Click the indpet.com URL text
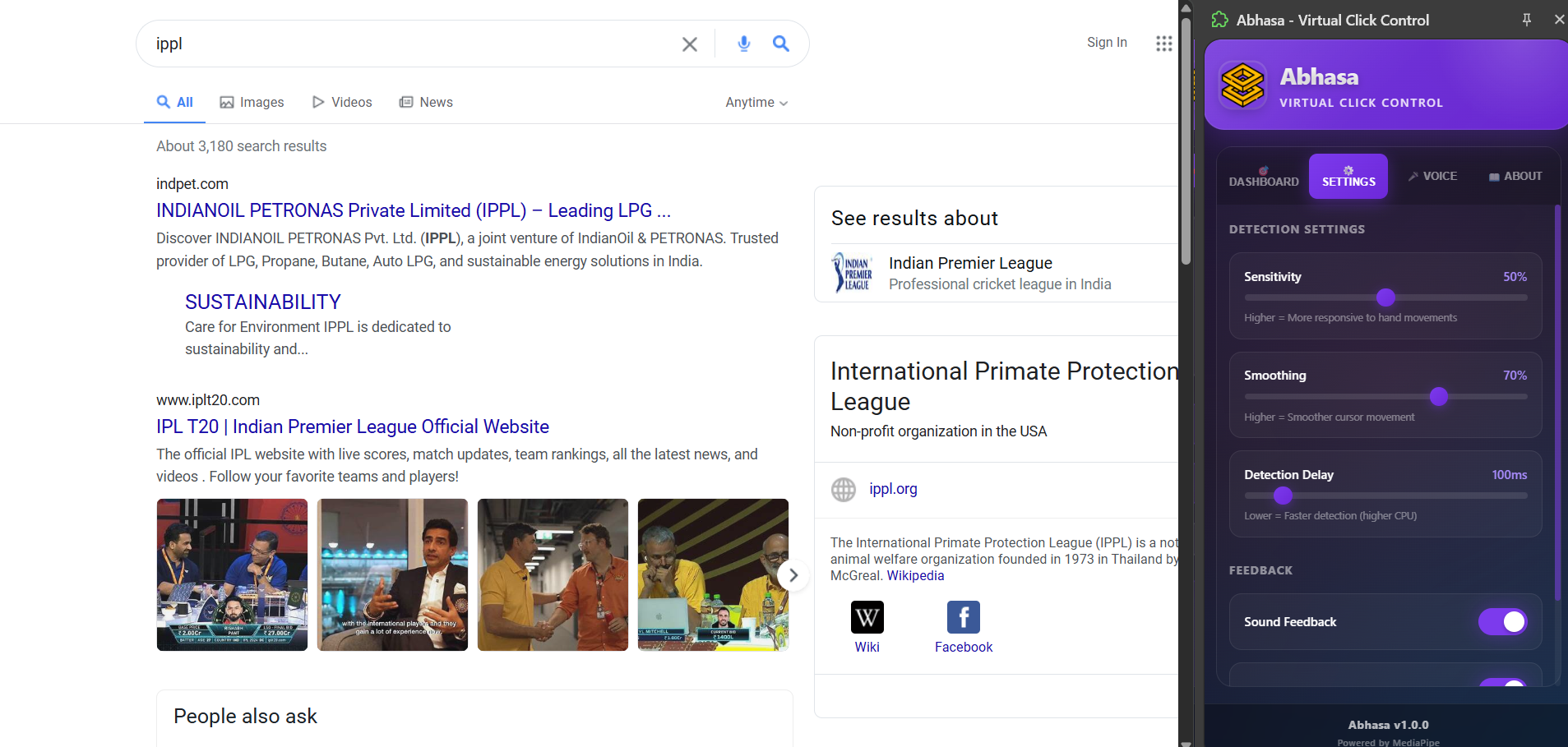Image resolution: width=1568 pixels, height=747 pixels. pos(192,184)
